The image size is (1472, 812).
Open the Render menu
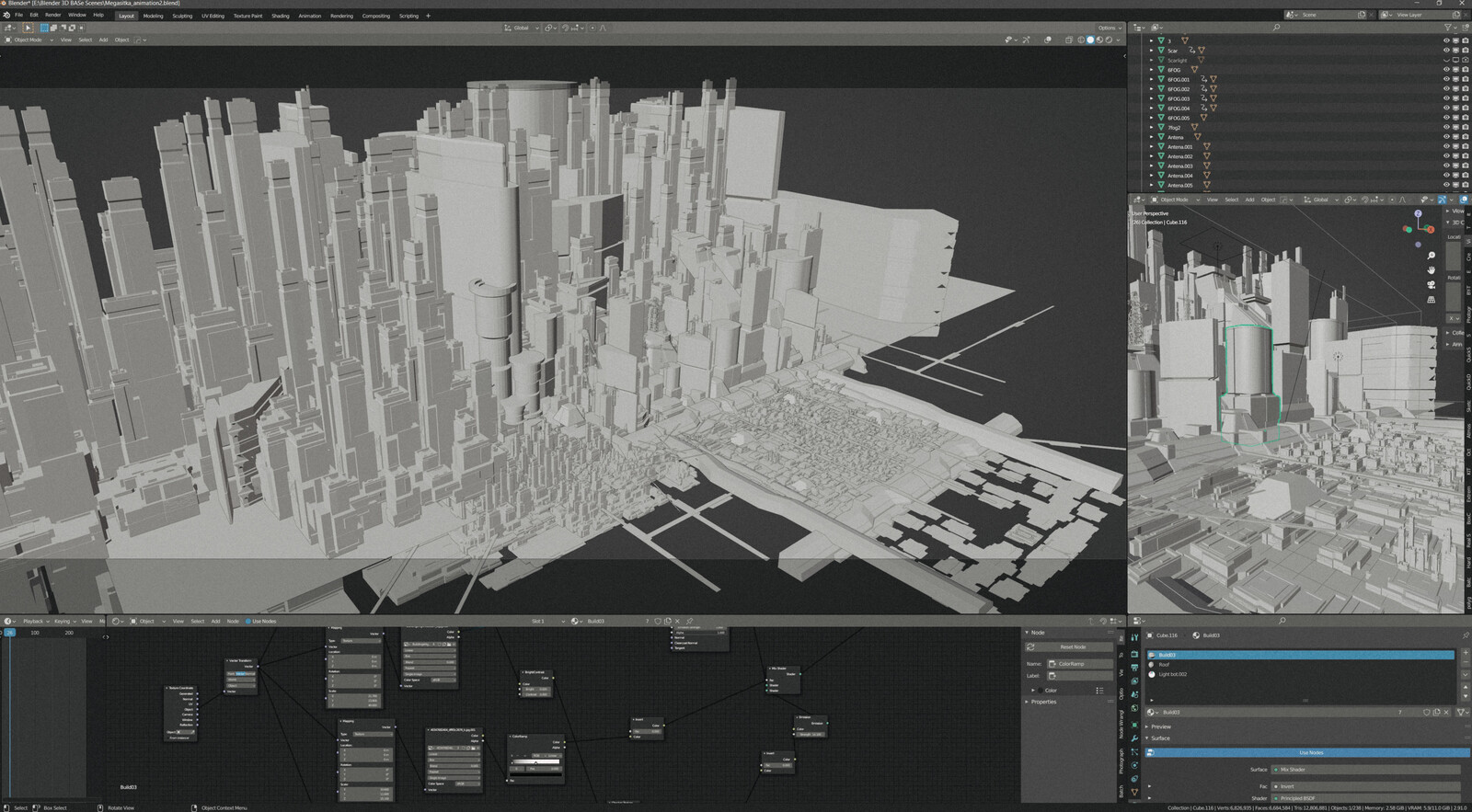click(53, 15)
